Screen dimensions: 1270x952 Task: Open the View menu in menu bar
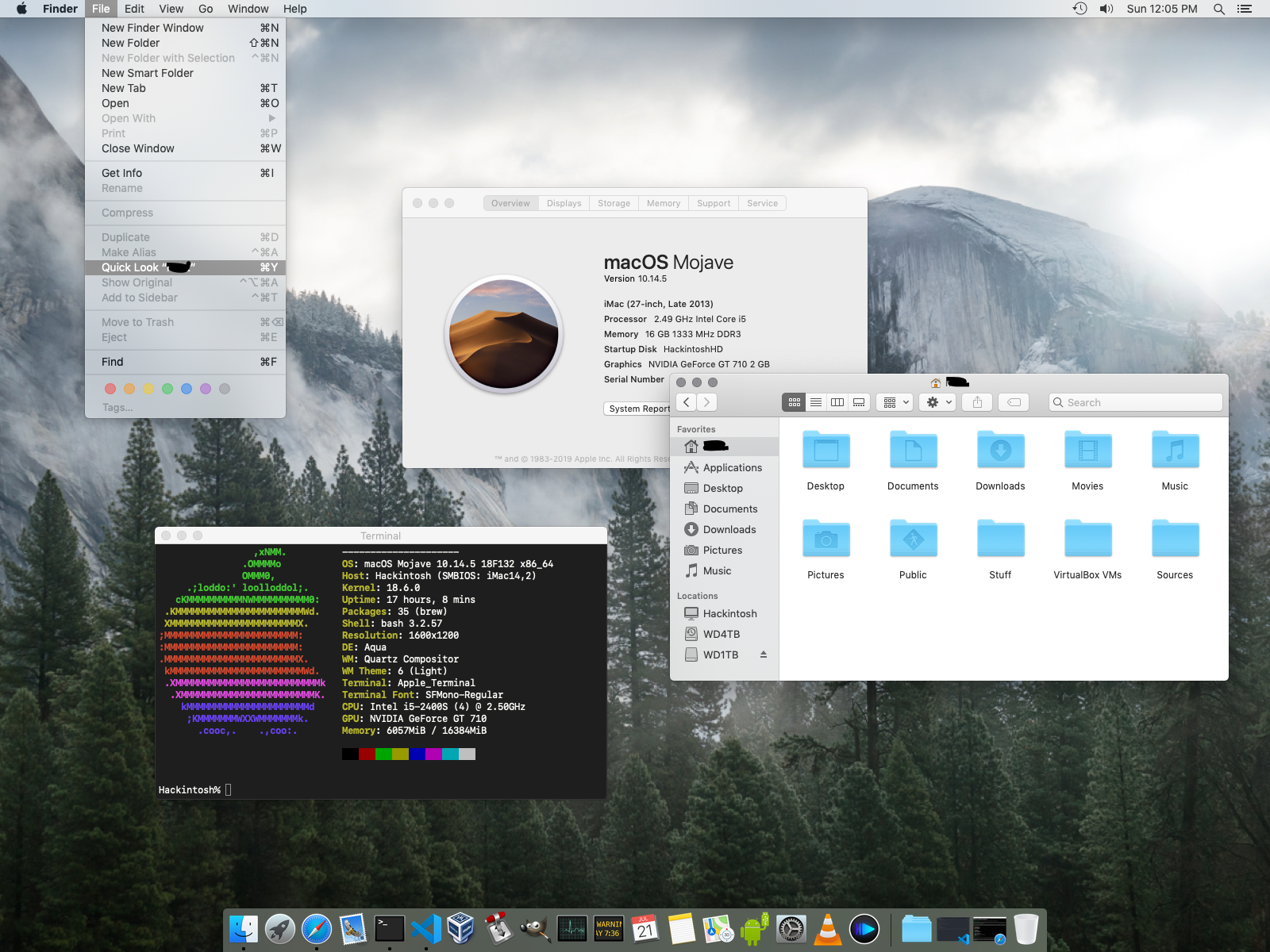pyautogui.click(x=171, y=9)
